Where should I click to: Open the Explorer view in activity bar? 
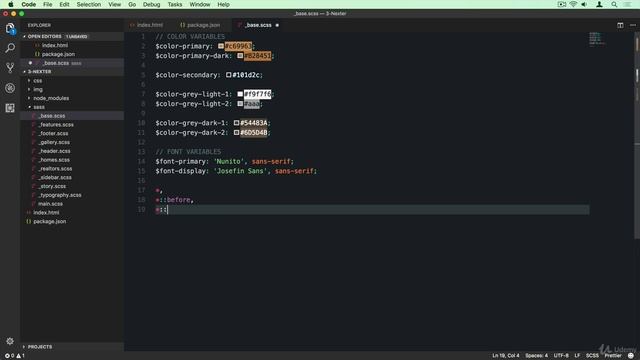click(x=10, y=28)
